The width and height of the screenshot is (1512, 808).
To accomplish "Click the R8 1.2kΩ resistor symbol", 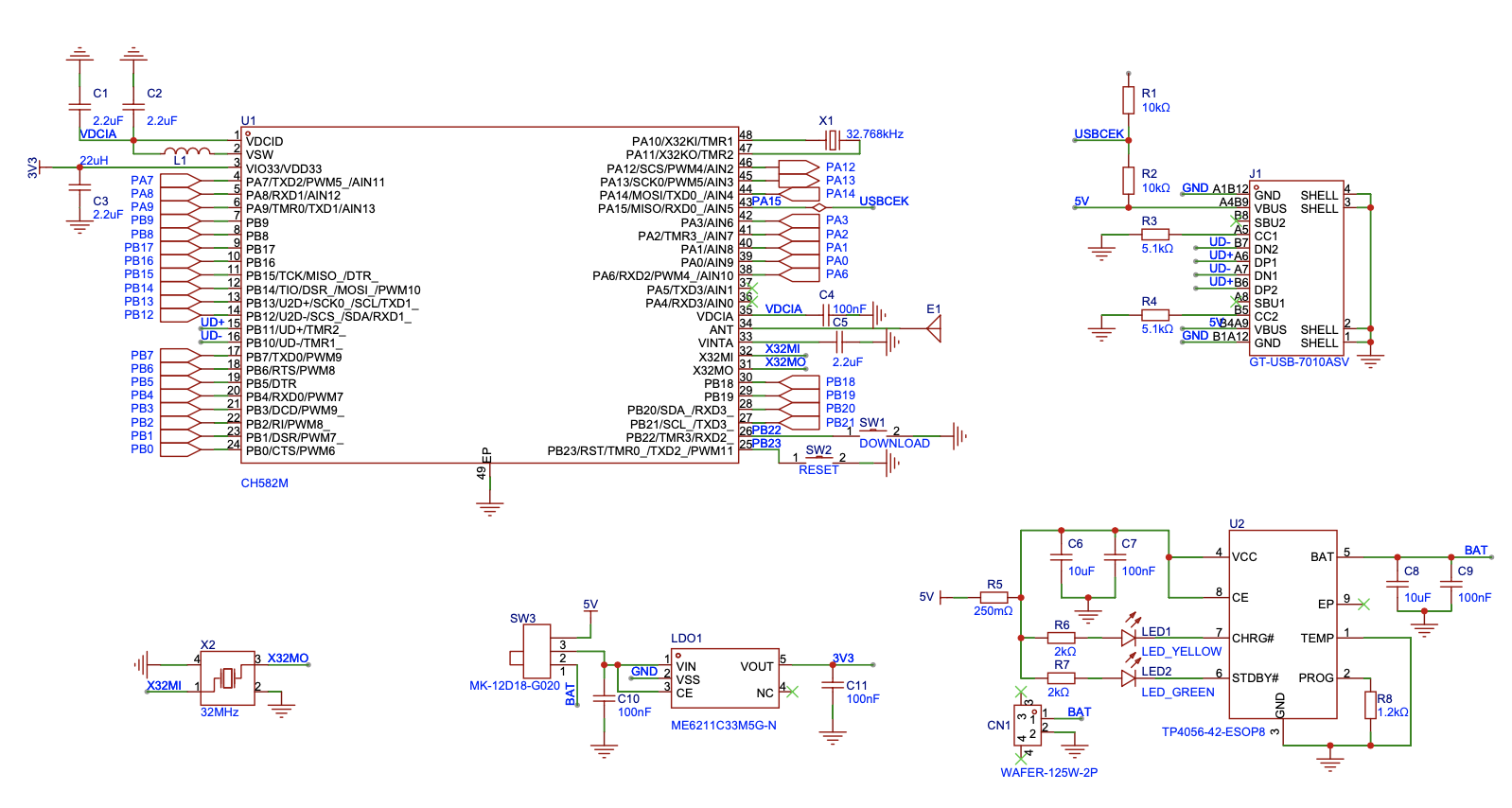I will (1370, 705).
